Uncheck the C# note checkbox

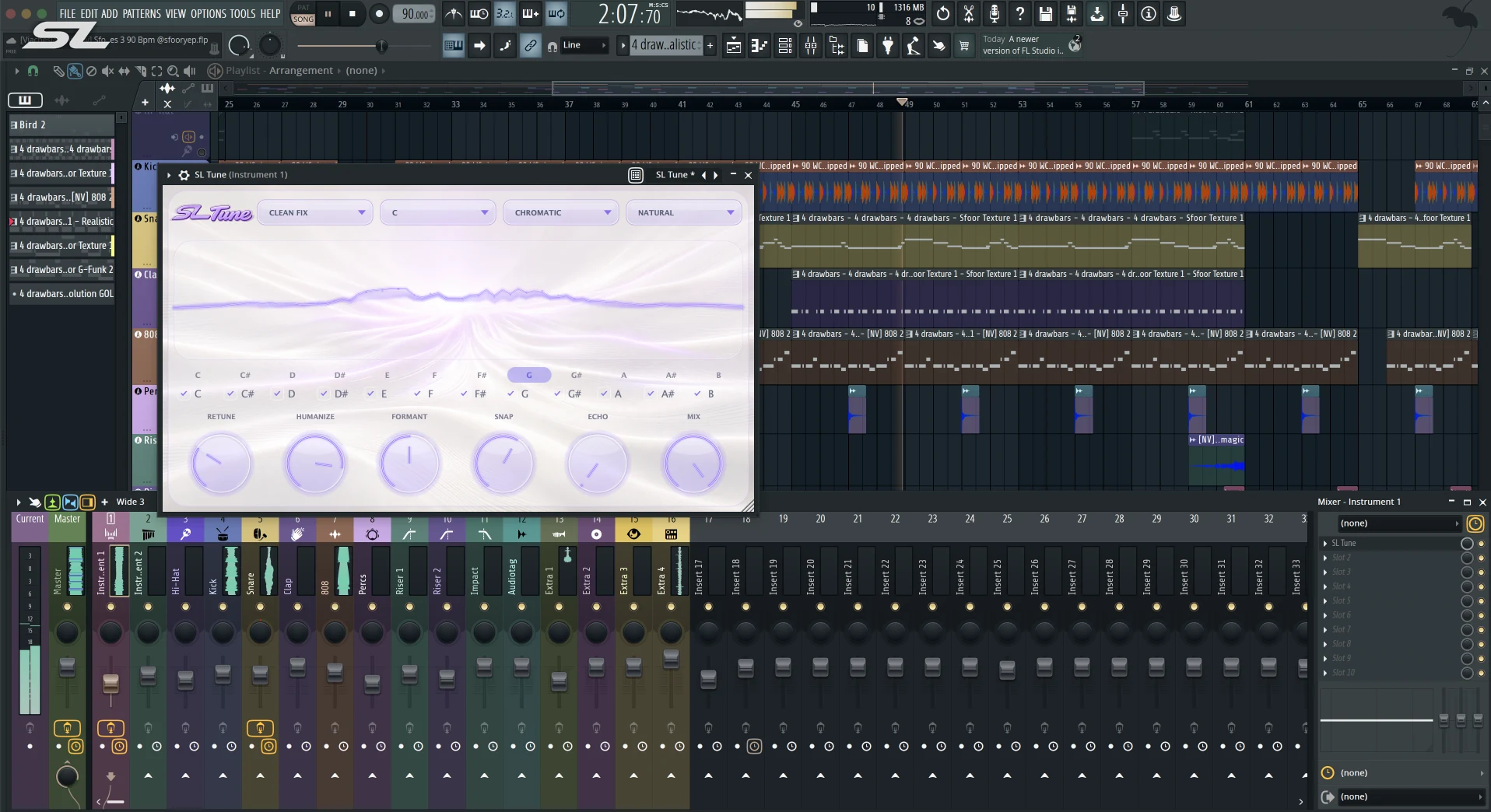[230, 394]
